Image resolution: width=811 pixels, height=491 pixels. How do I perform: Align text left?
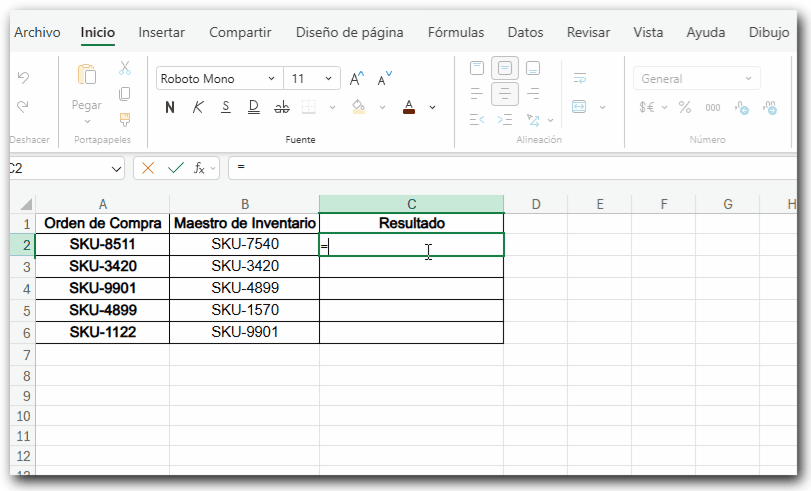pyautogui.click(x=476, y=94)
